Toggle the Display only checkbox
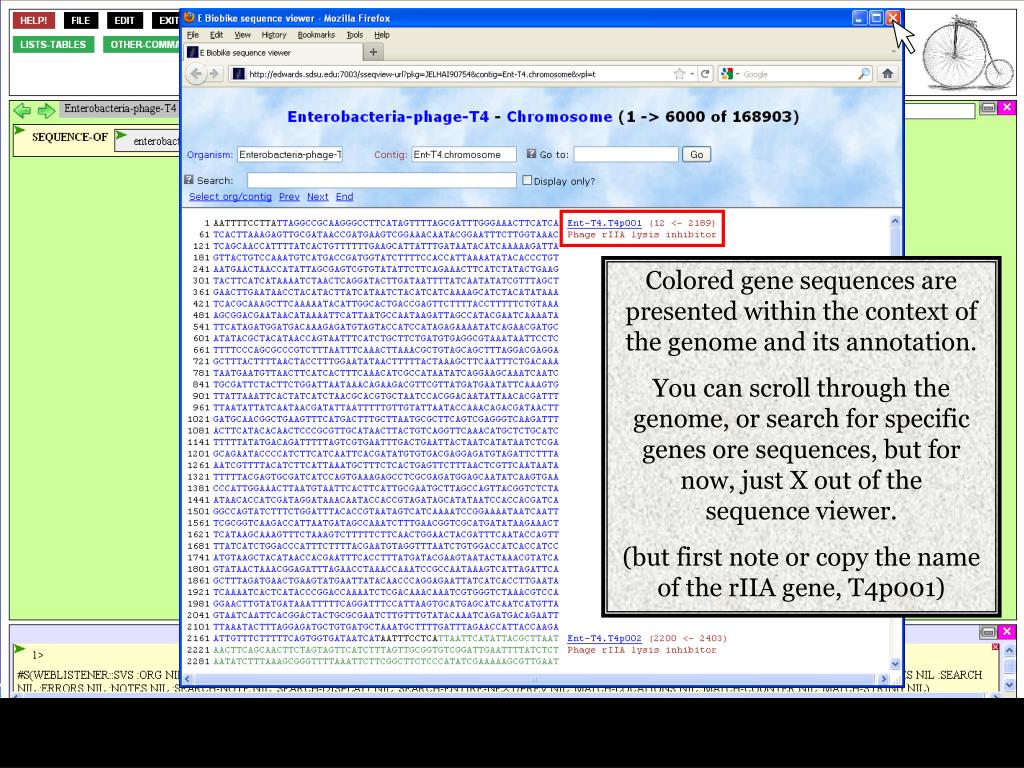Image resolution: width=1024 pixels, height=768 pixels. pos(527,180)
